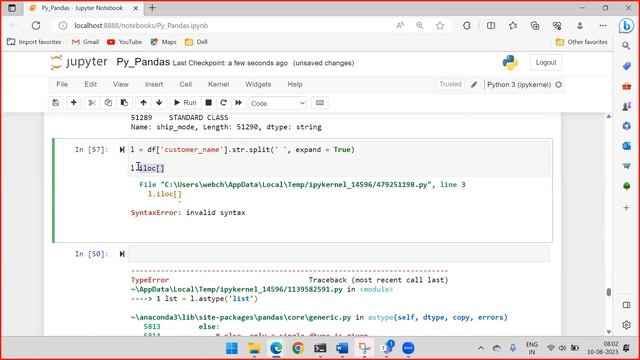
Task: Click into the empty code cell In [50]
Action: (339, 254)
